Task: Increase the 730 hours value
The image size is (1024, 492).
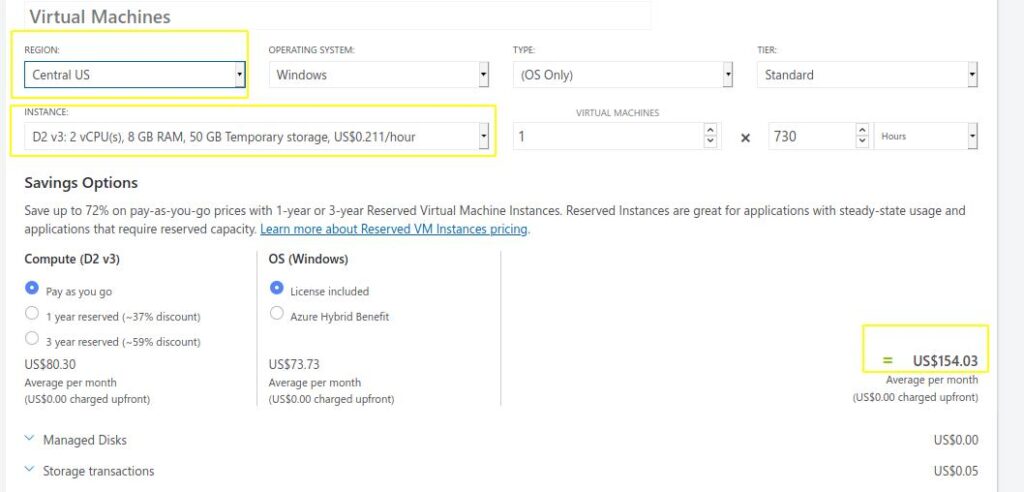Action: pos(862,131)
